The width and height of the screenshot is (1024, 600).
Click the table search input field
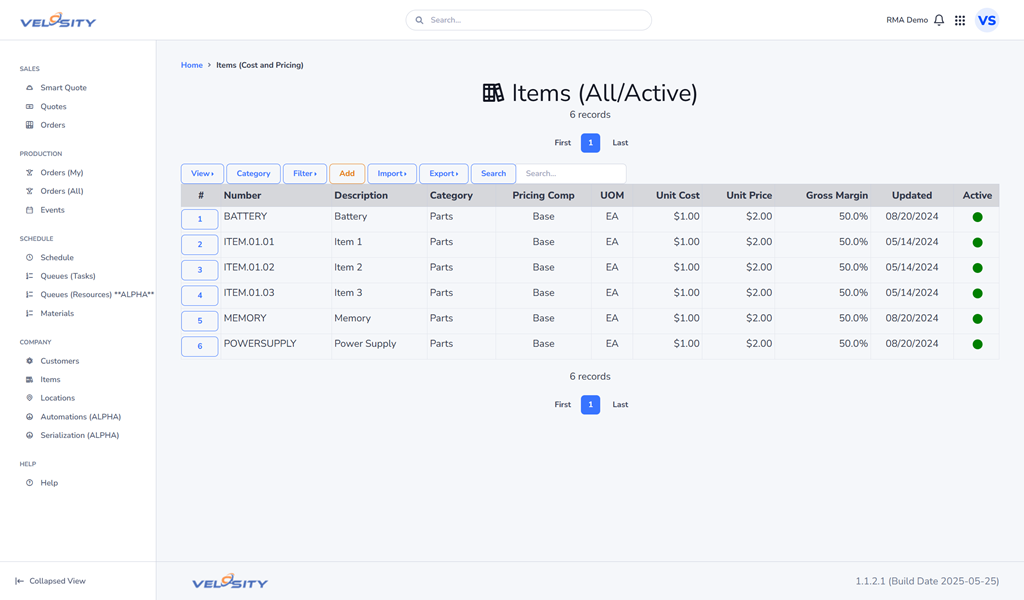[x=571, y=174]
